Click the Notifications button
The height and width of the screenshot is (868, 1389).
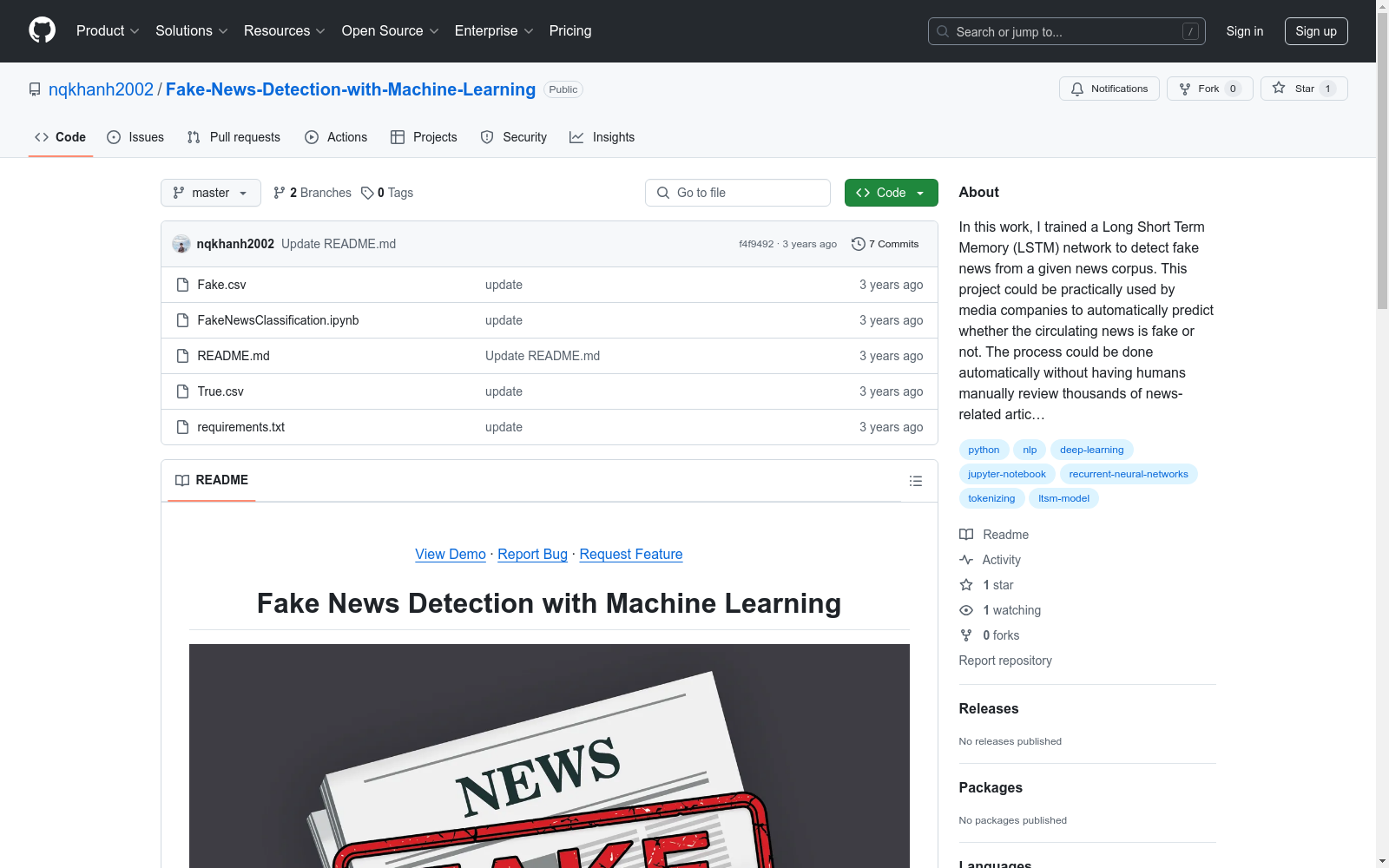[1109, 89]
